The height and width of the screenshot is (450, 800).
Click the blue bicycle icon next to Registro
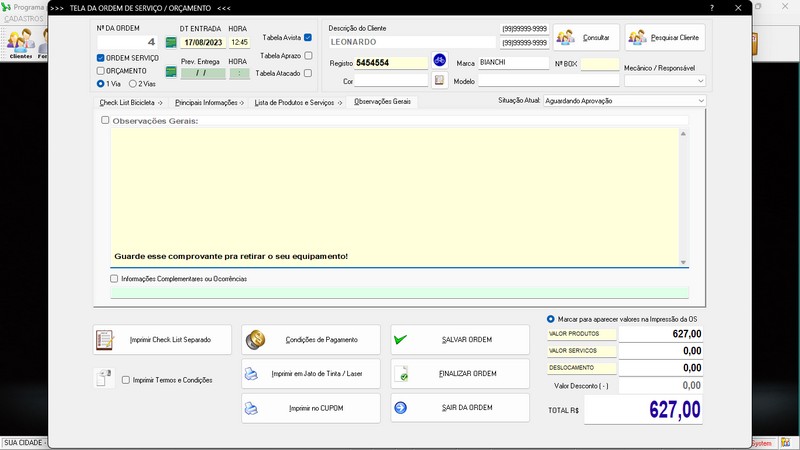point(439,60)
